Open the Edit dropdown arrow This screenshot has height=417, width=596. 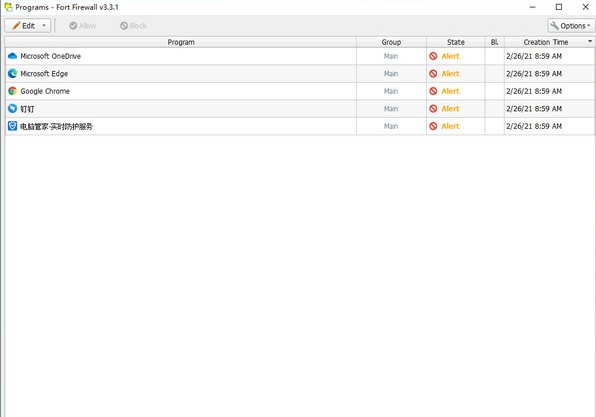pyautogui.click(x=44, y=26)
